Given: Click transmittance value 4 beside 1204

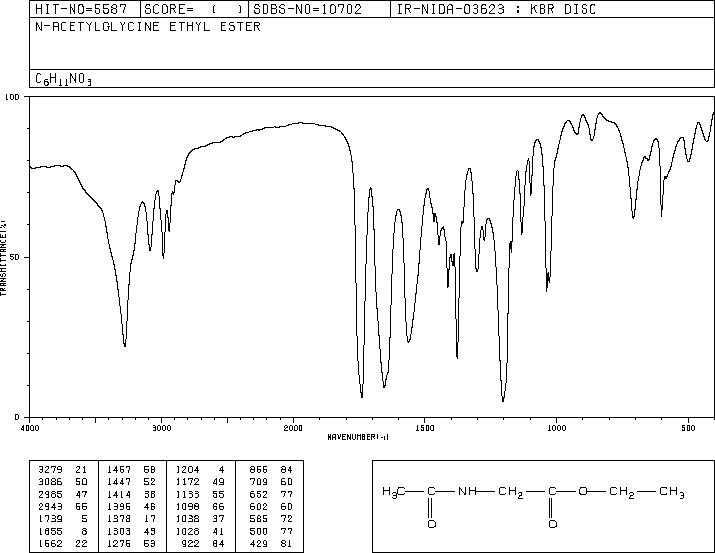Looking at the screenshot, I should click(222, 470).
